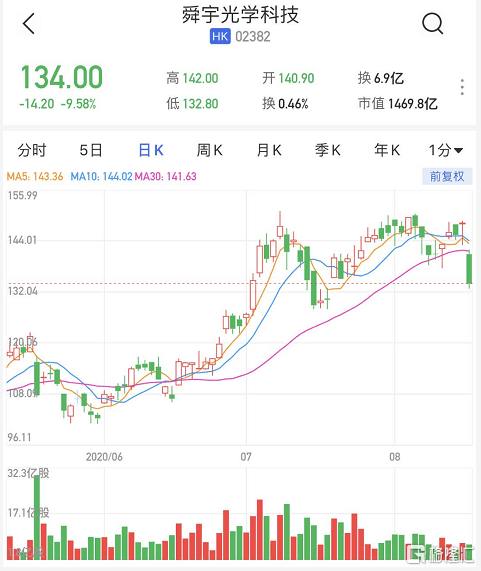481x571 pixels.
Task: Tap the current price 134.00
Action: click(x=62, y=77)
